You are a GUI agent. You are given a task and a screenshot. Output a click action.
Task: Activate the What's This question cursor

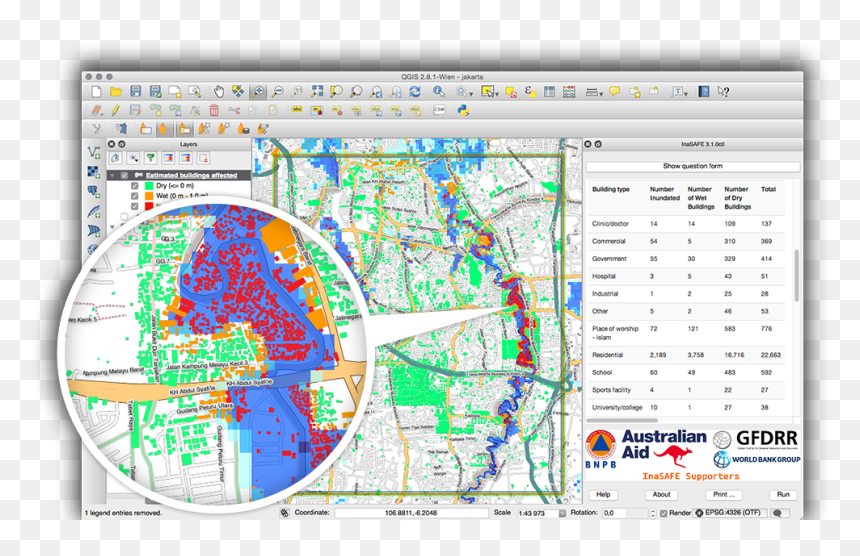pos(723,92)
